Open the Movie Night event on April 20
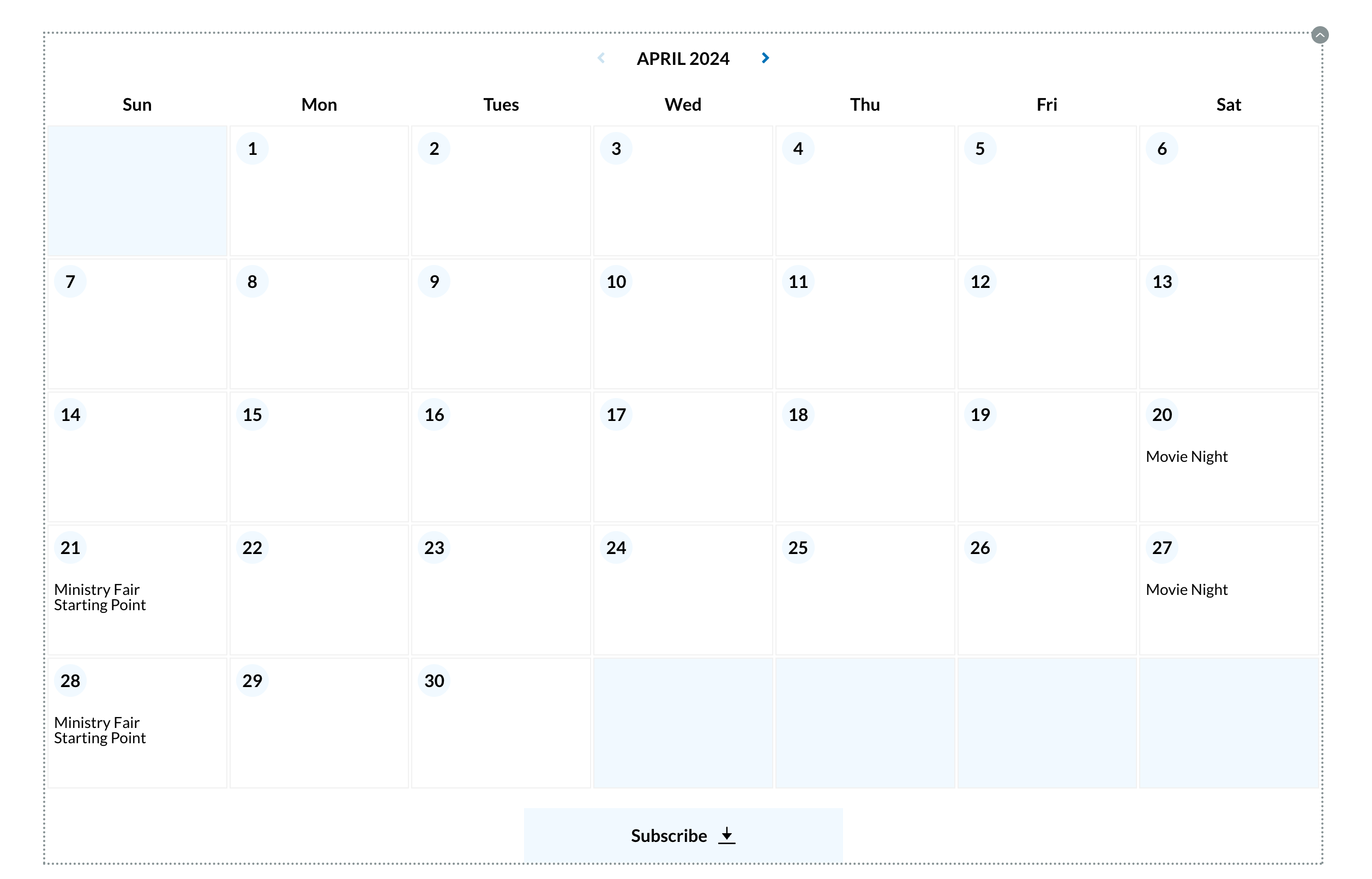Screen dimensions: 1372x879 pyautogui.click(x=1187, y=456)
